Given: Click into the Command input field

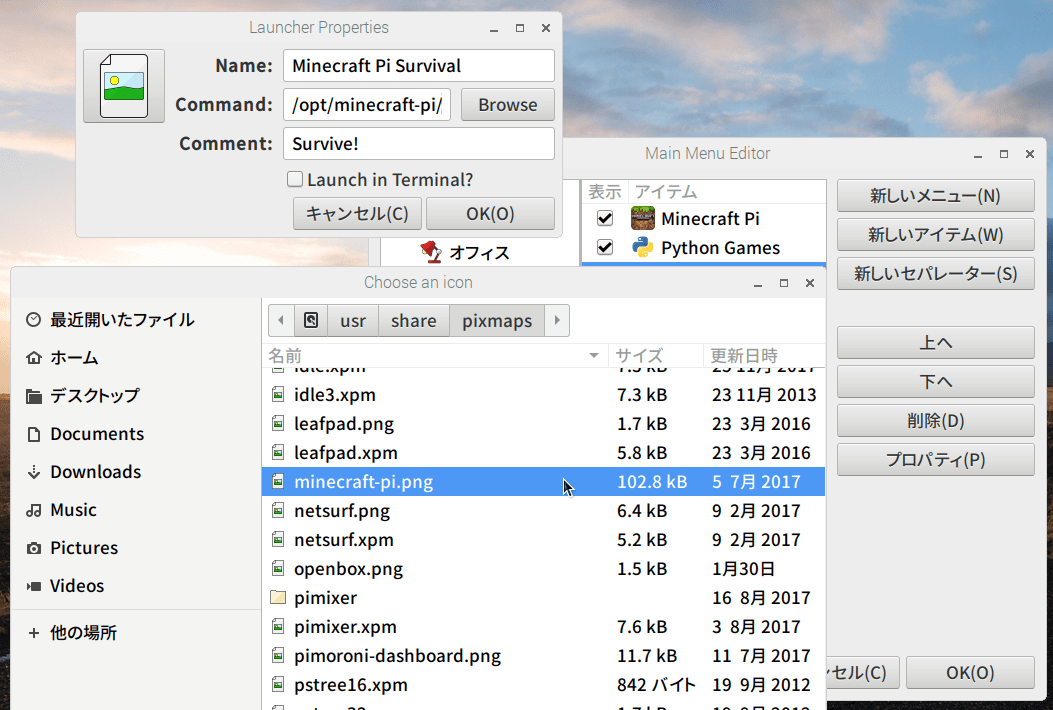Looking at the screenshot, I should [x=367, y=105].
